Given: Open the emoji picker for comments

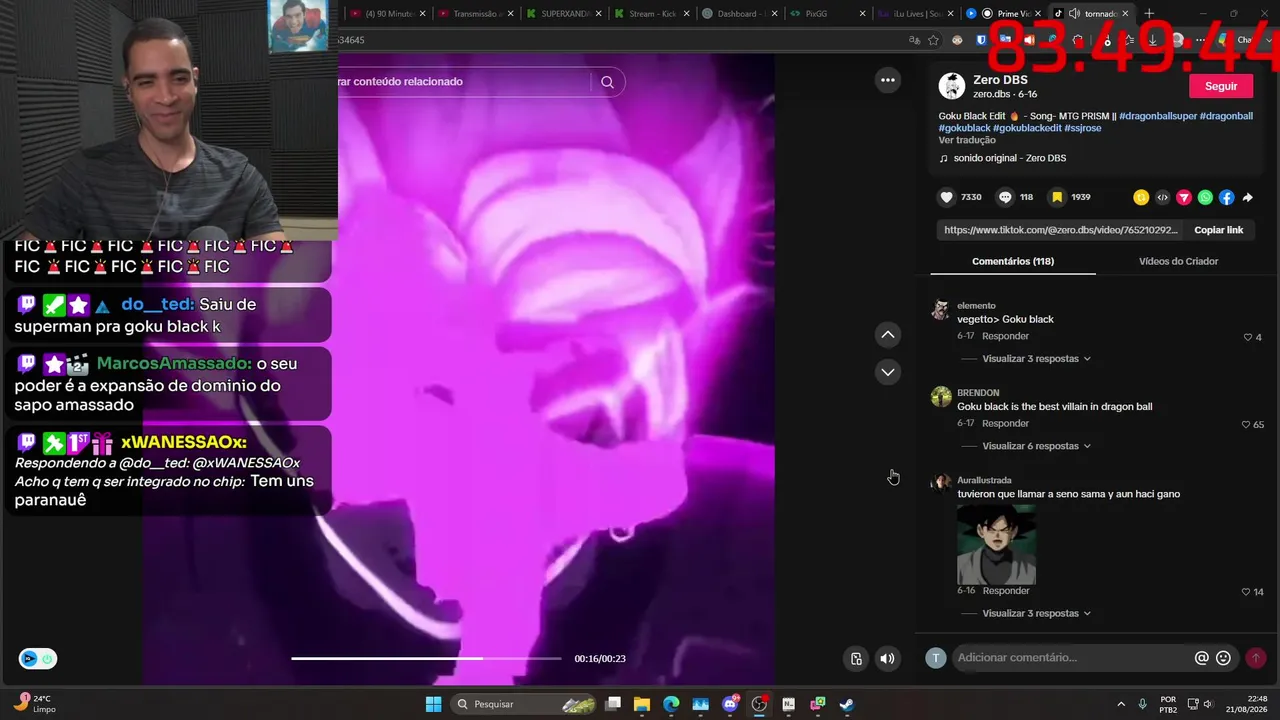Looking at the screenshot, I should point(1223,658).
